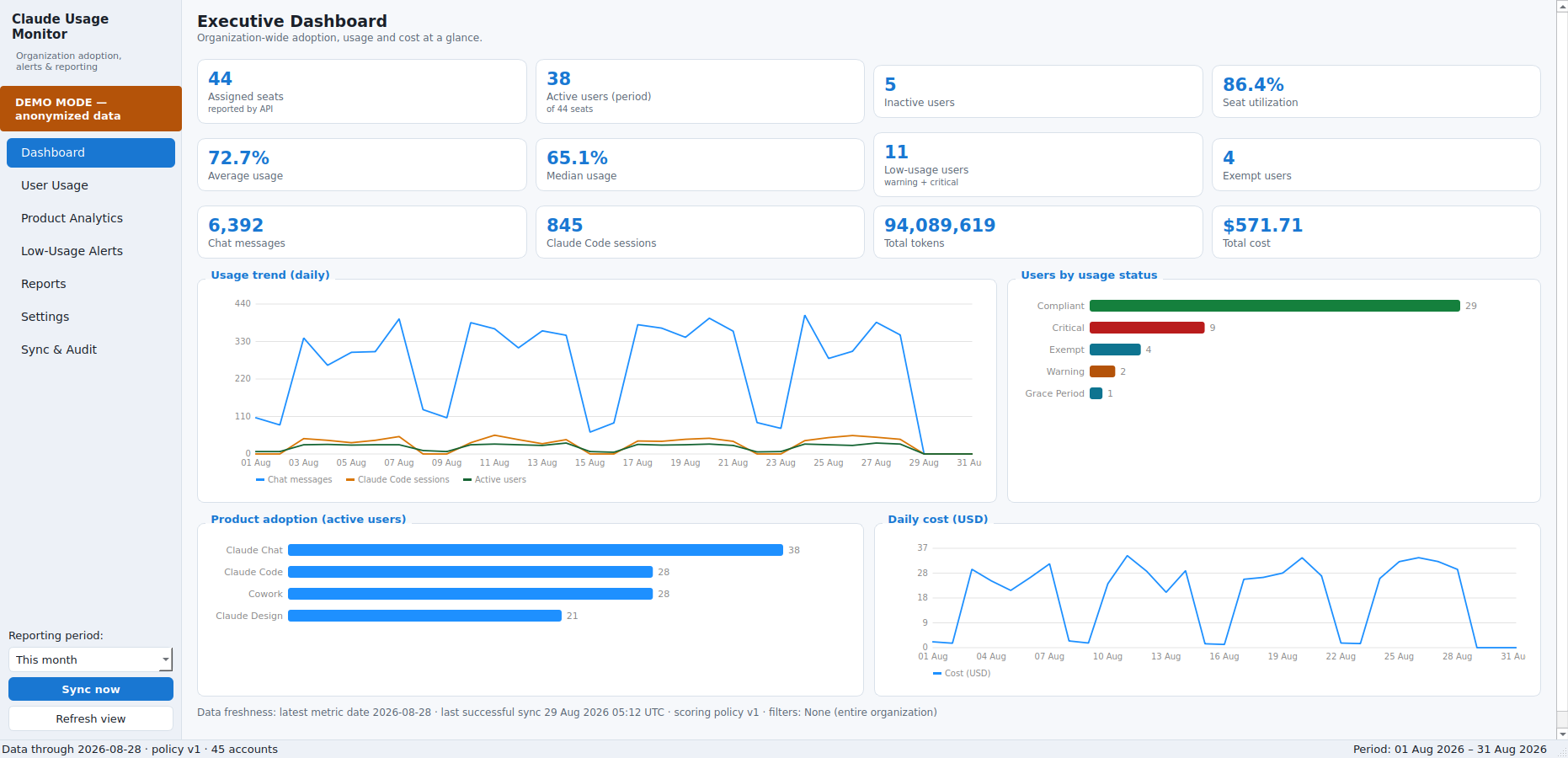
Task: Click the Users by usage status heading
Action: tap(1089, 275)
